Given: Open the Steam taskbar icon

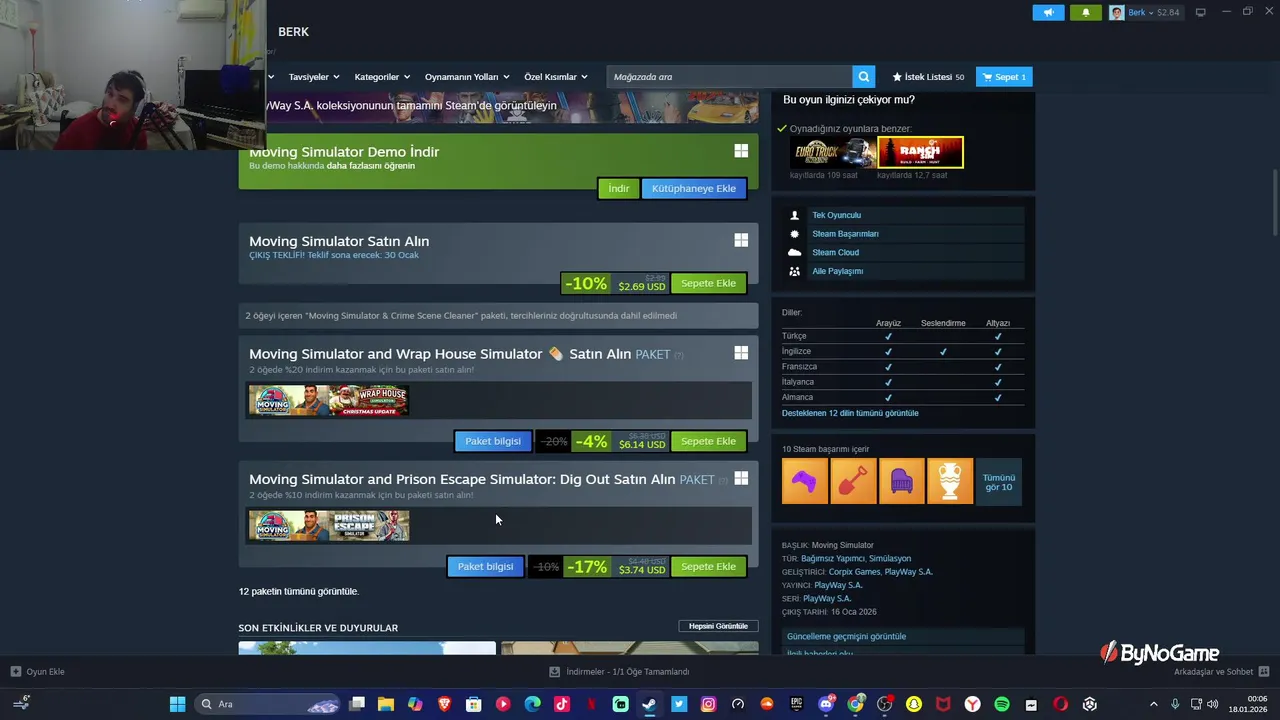Looking at the screenshot, I should click(649, 704).
